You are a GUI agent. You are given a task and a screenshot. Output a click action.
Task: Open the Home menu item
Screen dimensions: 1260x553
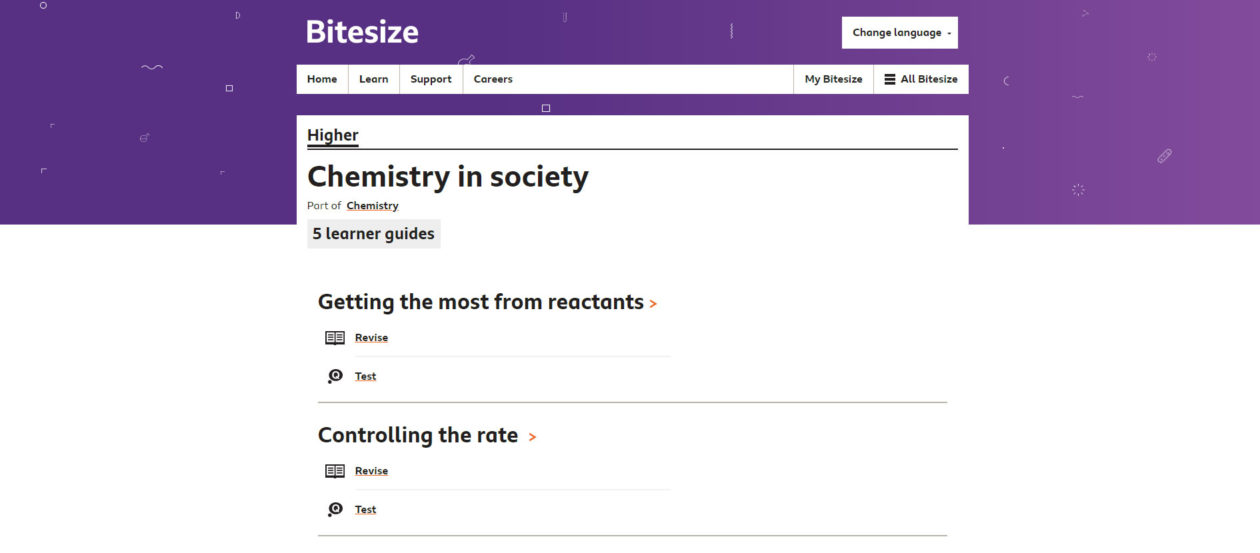tap(322, 80)
